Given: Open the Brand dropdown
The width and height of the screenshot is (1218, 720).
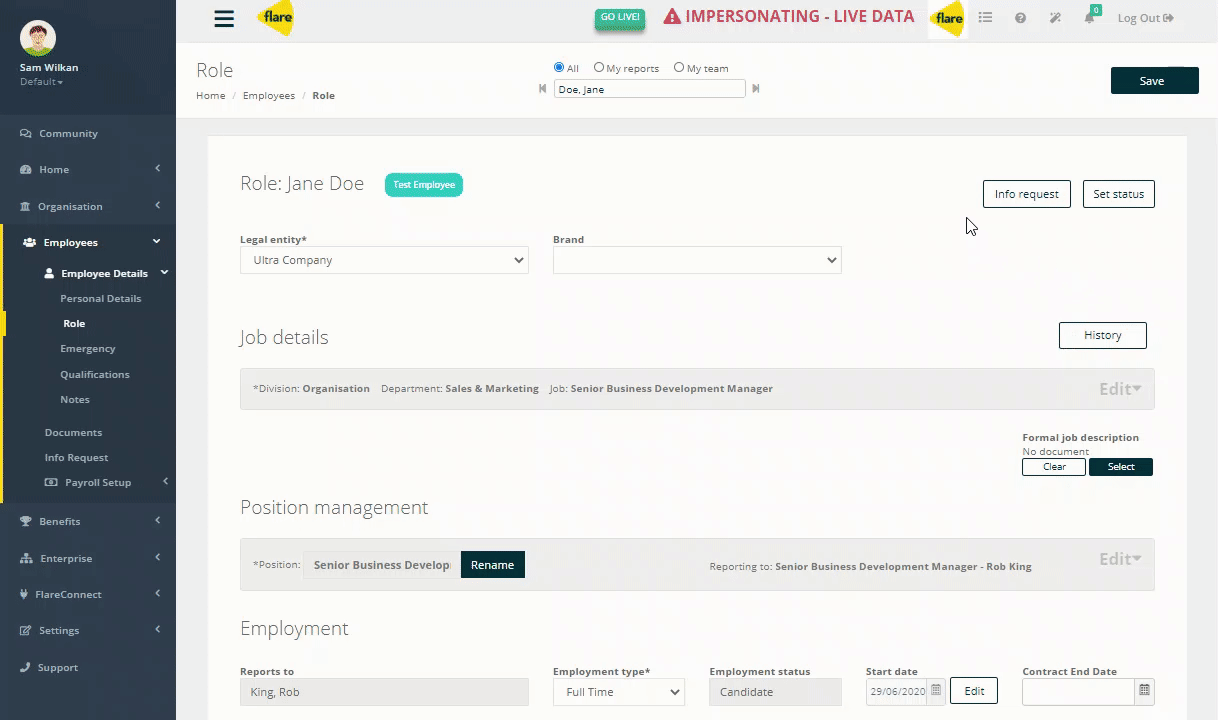Looking at the screenshot, I should click(697, 260).
